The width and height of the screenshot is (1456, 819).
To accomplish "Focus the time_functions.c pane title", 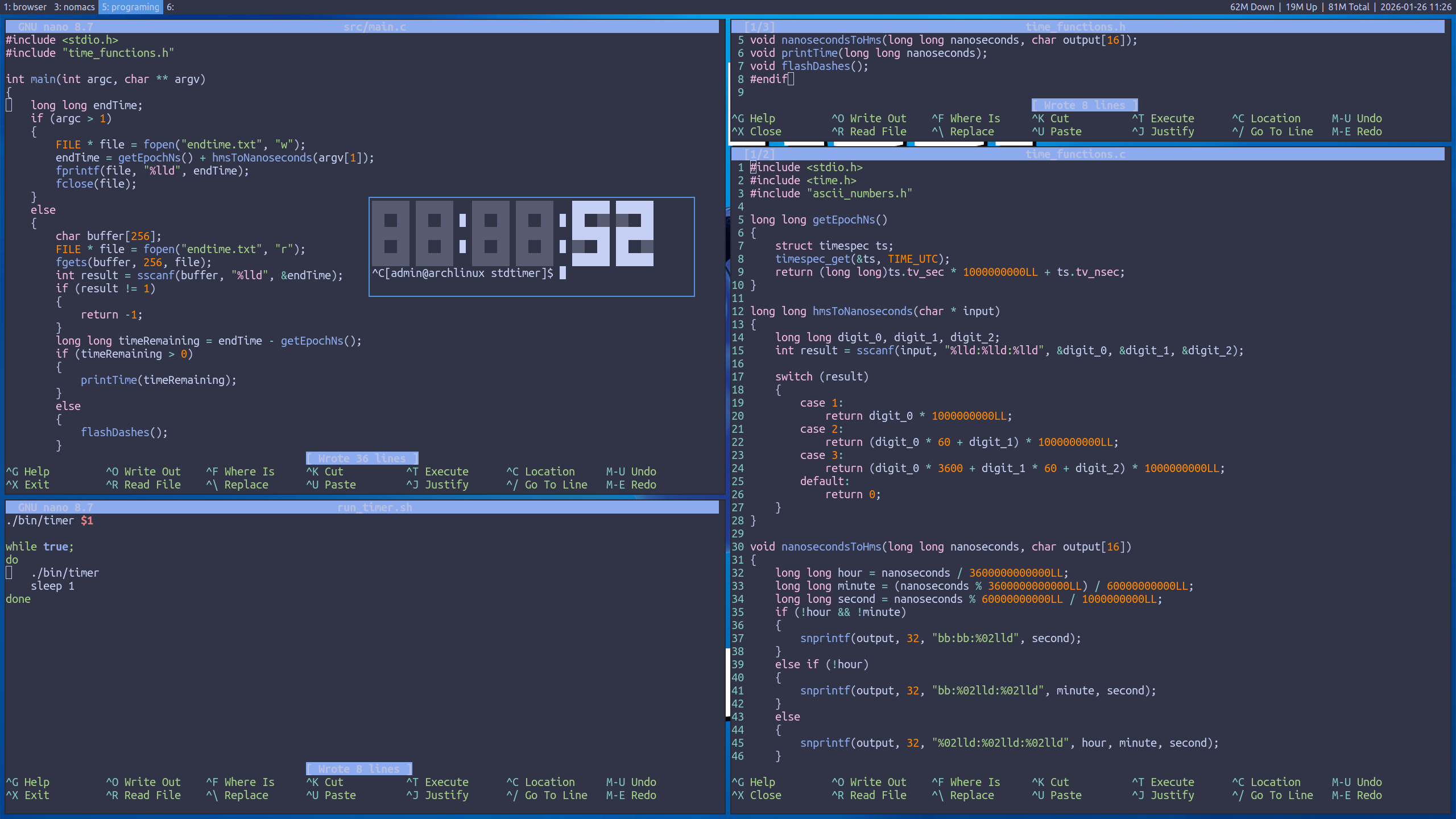I will click(1075, 154).
